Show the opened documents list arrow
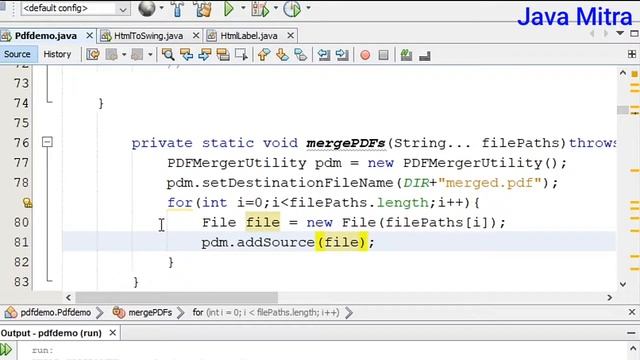 (x=620, y=33)
